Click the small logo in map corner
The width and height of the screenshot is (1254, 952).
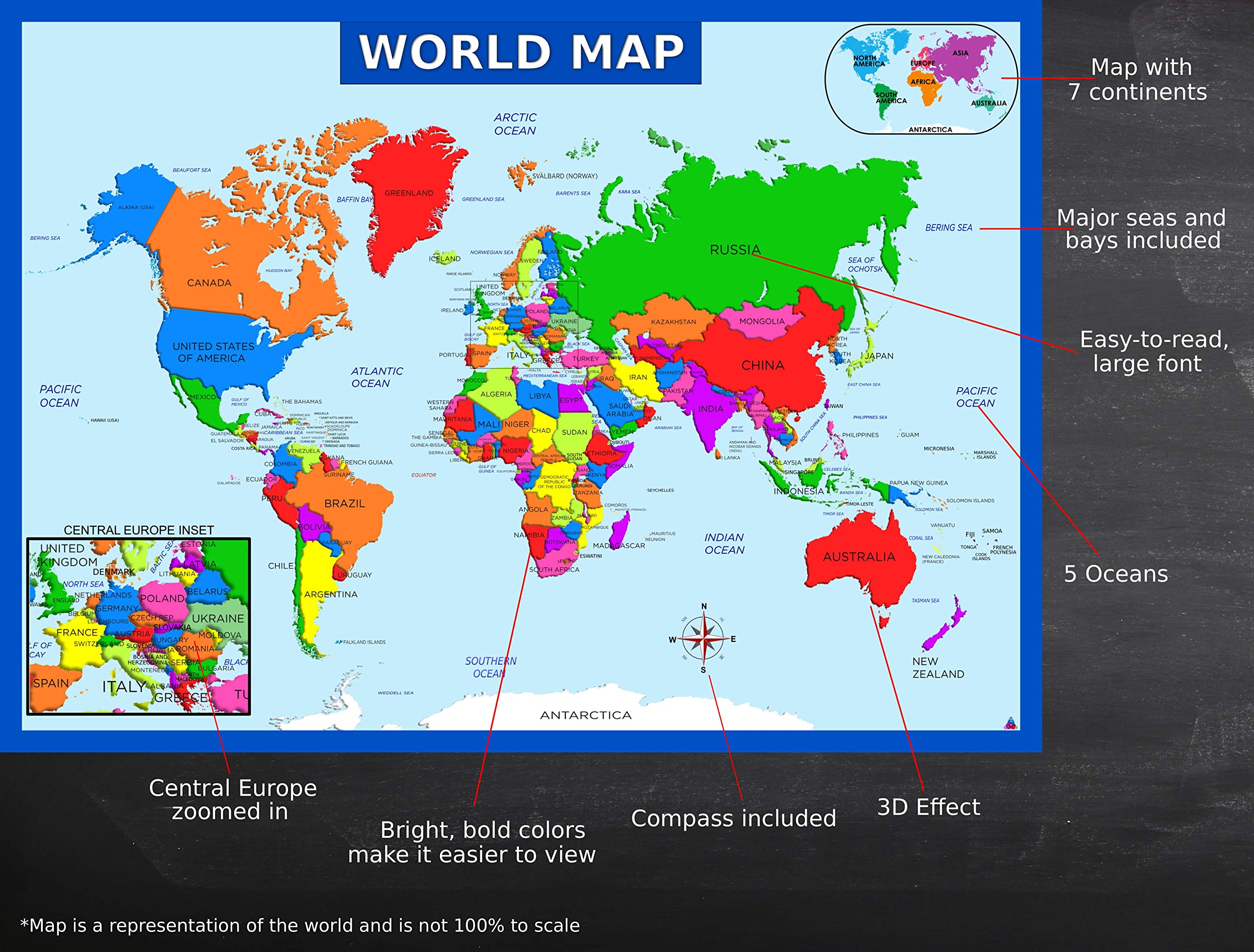tap(1010, 724)
